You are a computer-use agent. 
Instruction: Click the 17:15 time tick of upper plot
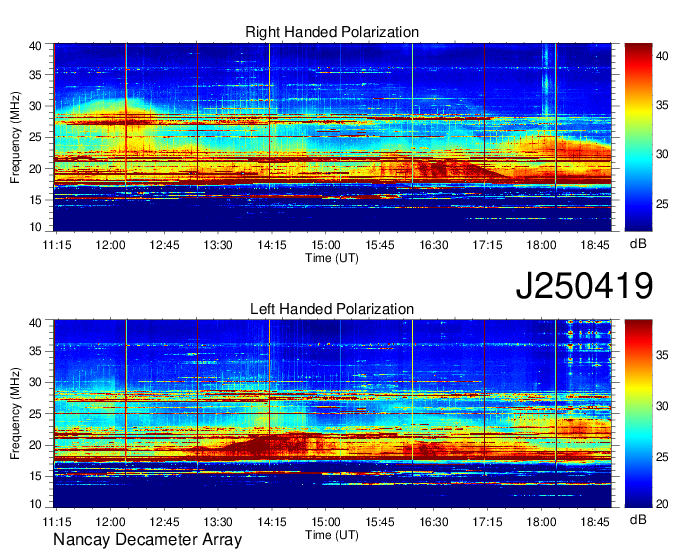click(487, 245)
